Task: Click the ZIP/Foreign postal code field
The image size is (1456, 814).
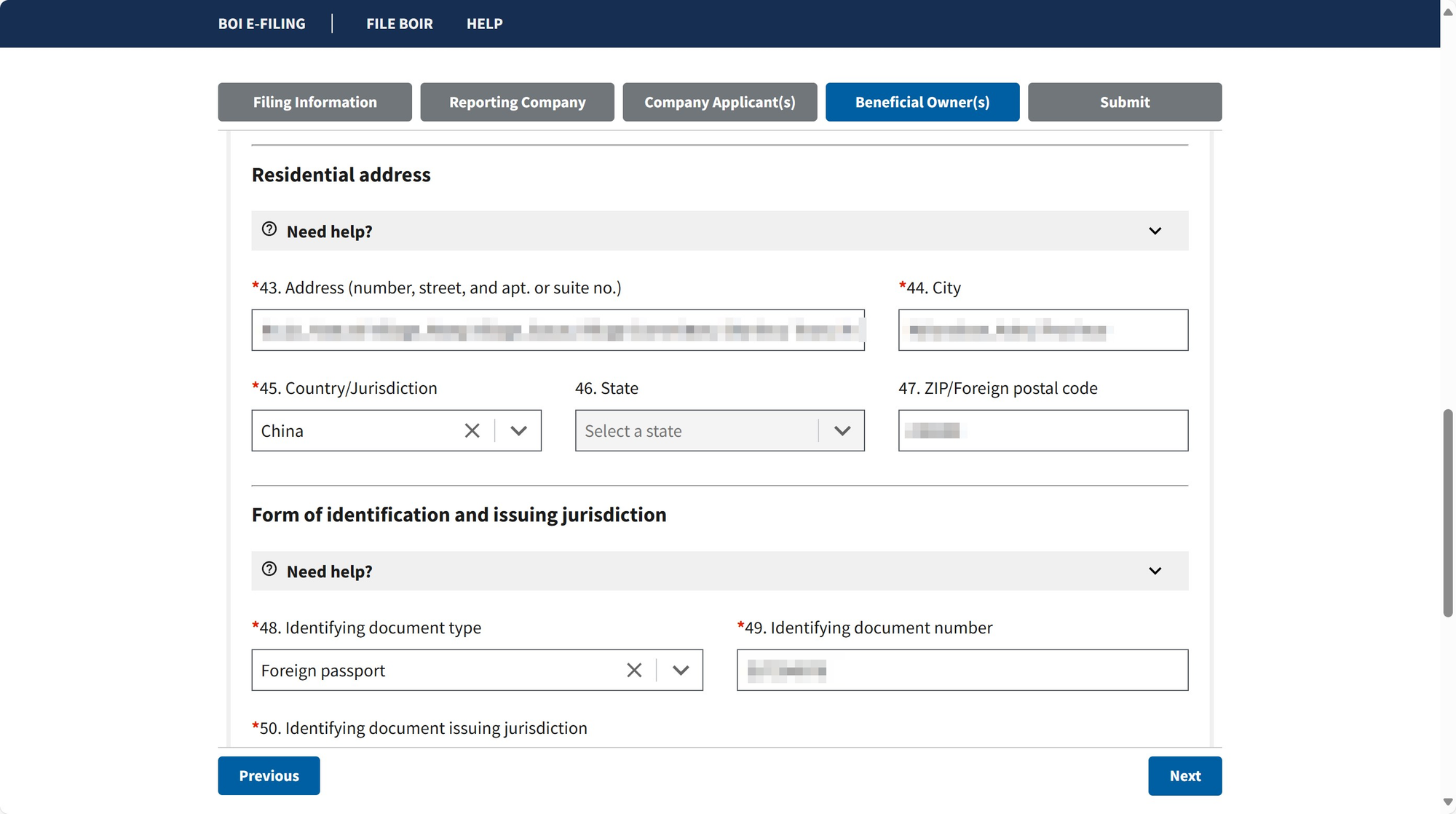Action: (1042, 431)
